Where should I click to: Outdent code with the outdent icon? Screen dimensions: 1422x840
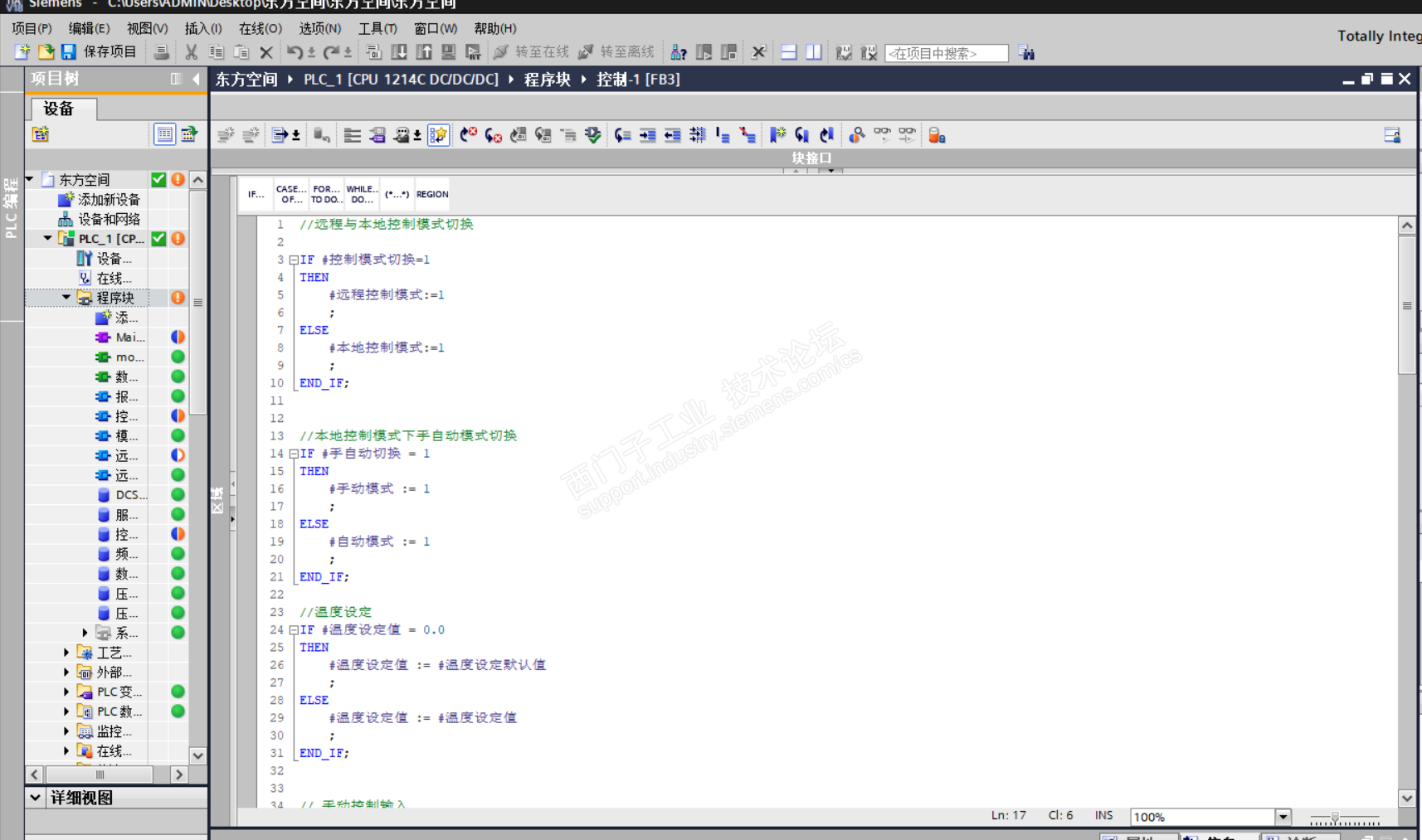[x=673, y=135]
